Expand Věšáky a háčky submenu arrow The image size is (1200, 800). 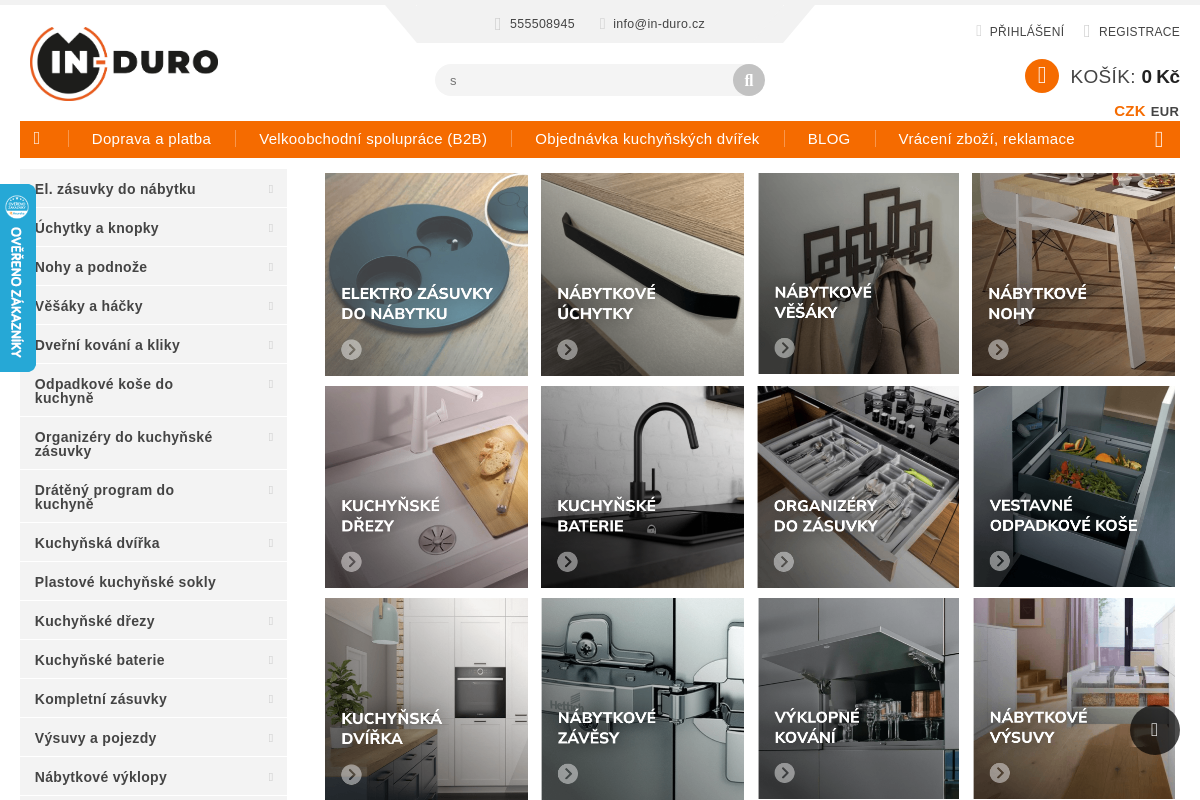tap(271, 306)
